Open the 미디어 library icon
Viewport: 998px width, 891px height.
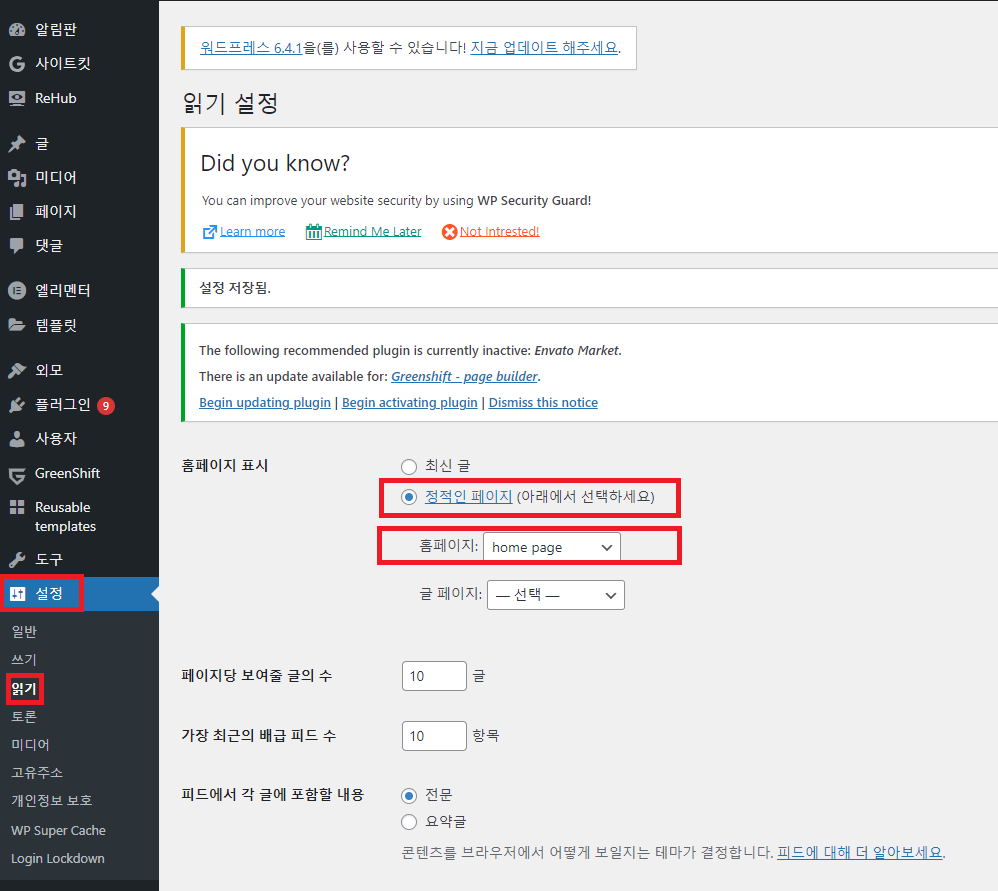click(x=17, y=177)
